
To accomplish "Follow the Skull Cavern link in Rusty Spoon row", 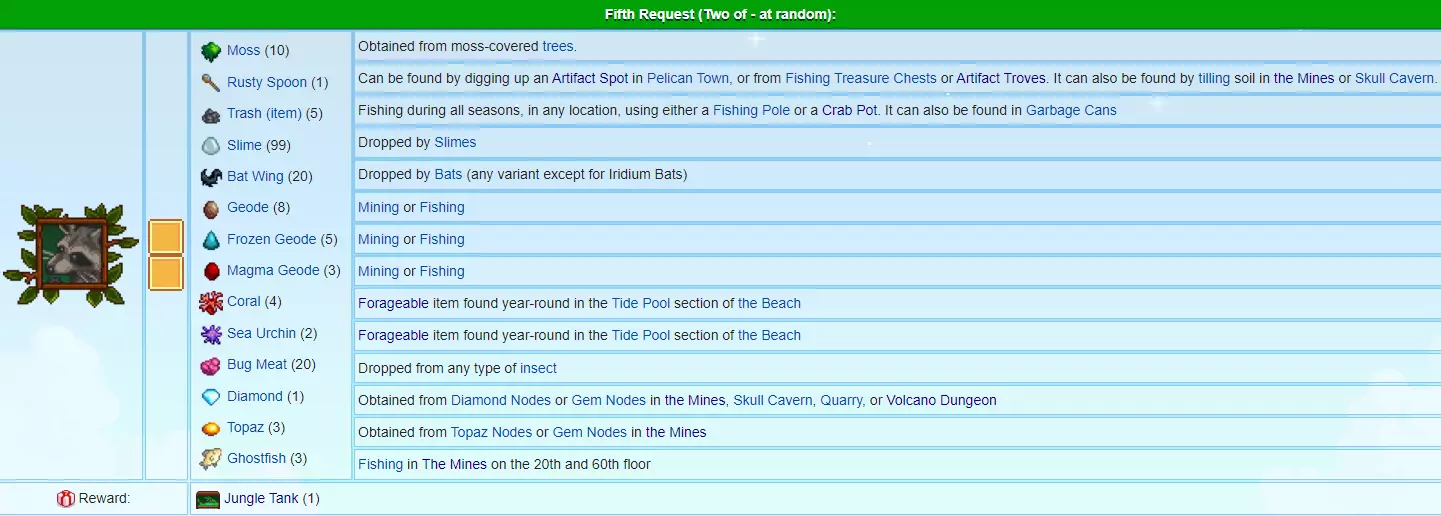I will (1394, 78).
